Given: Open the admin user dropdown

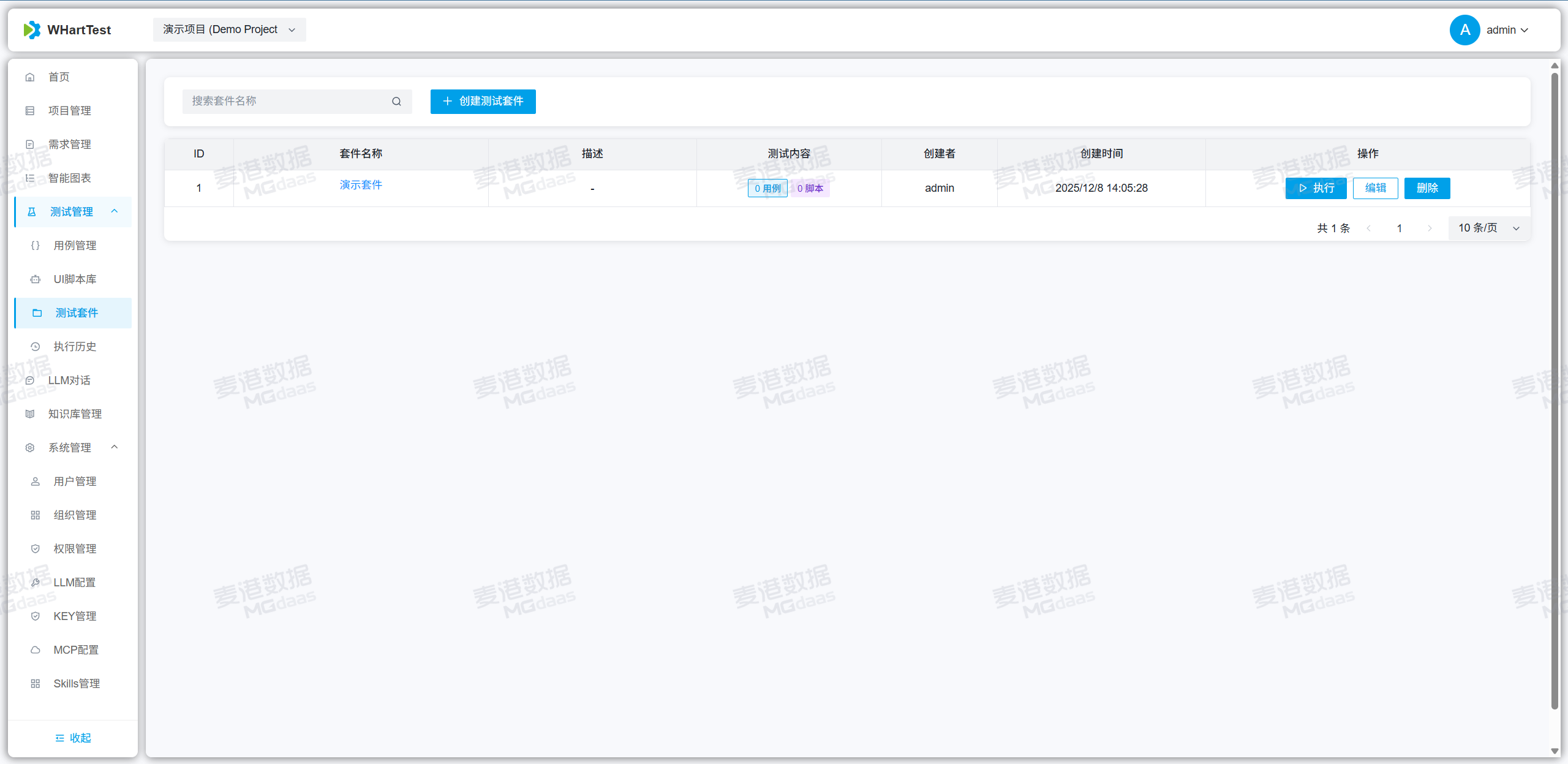Looking at the screenshot, I should pyautogui.click(x=1507, y=30).
